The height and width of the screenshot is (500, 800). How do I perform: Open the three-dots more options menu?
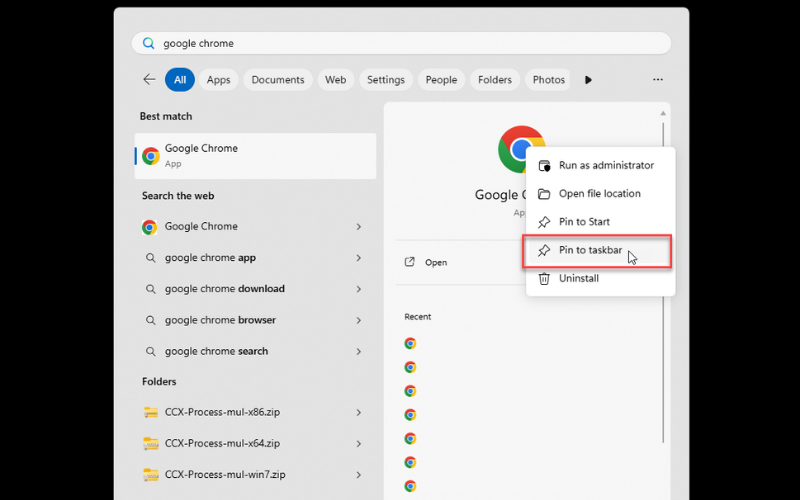[x=658, y=80]
